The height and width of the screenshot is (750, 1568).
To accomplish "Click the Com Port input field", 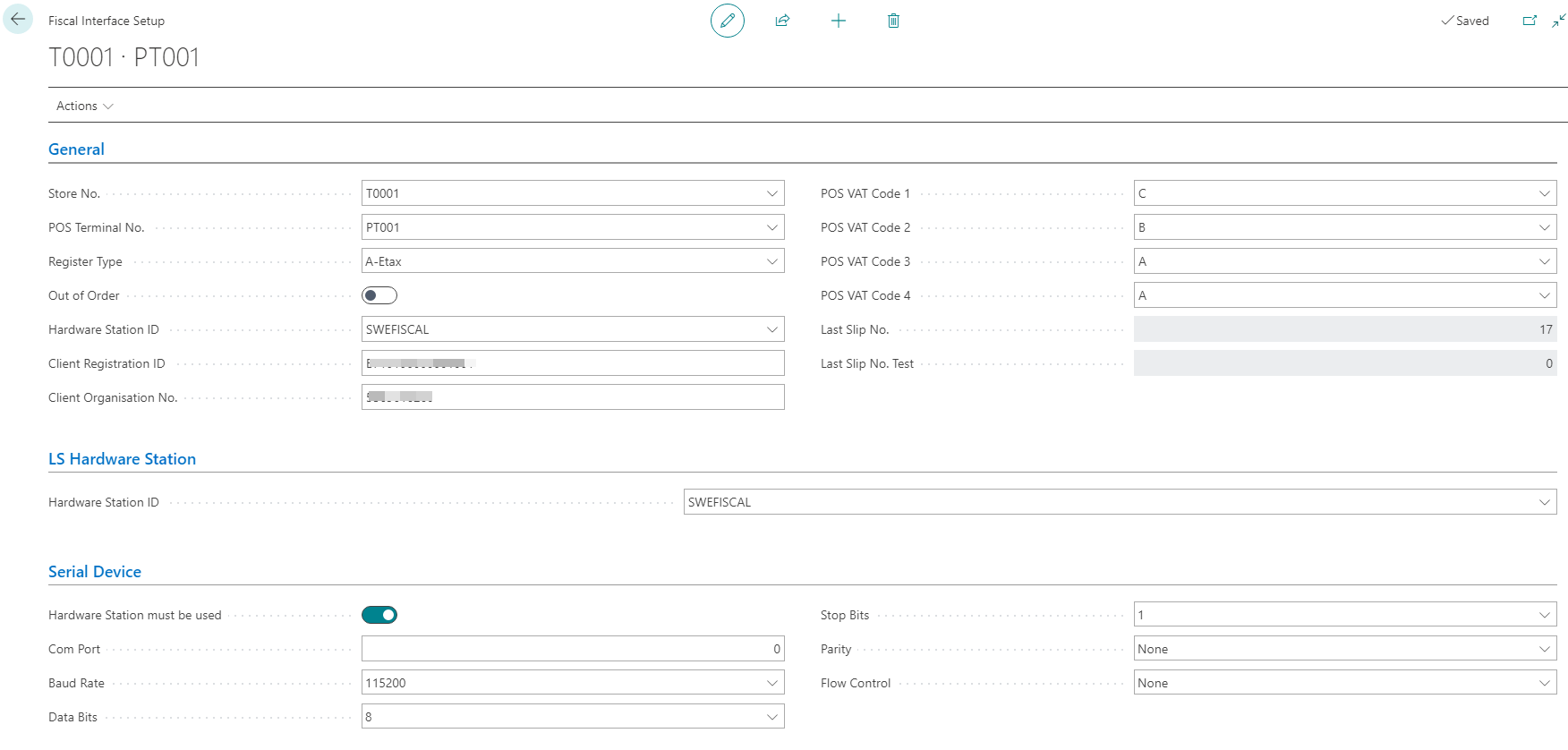I will click(x=572, y=649).
